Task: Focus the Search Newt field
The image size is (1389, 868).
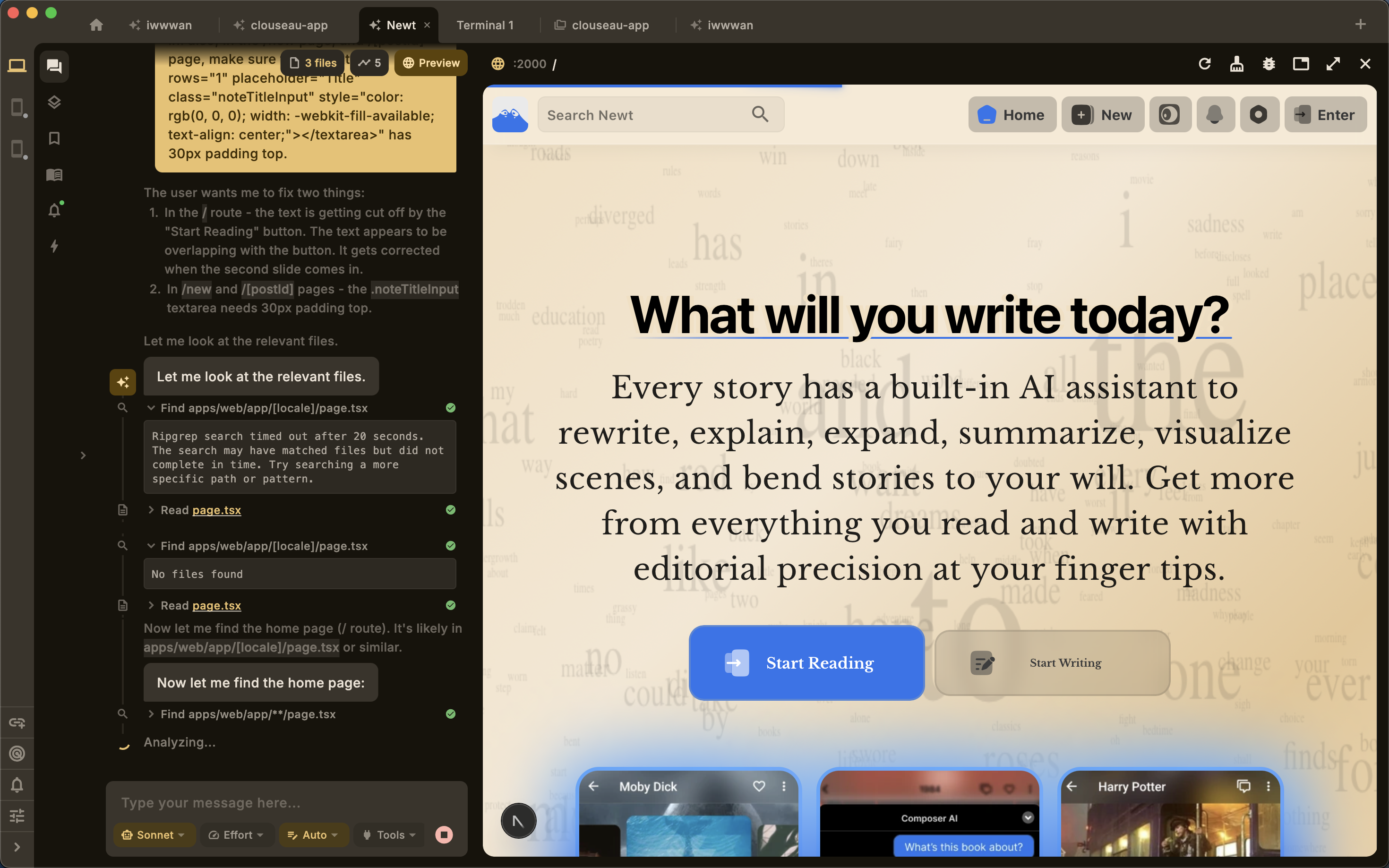Action: (x=660, y=115)
